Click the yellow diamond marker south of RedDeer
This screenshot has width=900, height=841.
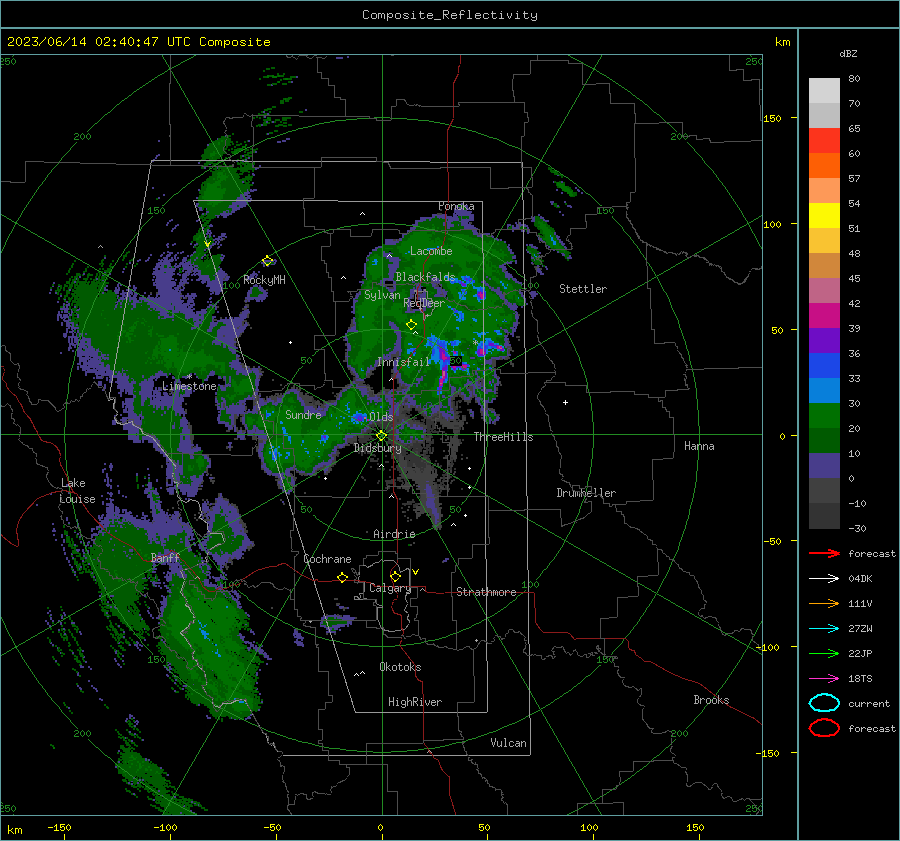click(411, 325)
